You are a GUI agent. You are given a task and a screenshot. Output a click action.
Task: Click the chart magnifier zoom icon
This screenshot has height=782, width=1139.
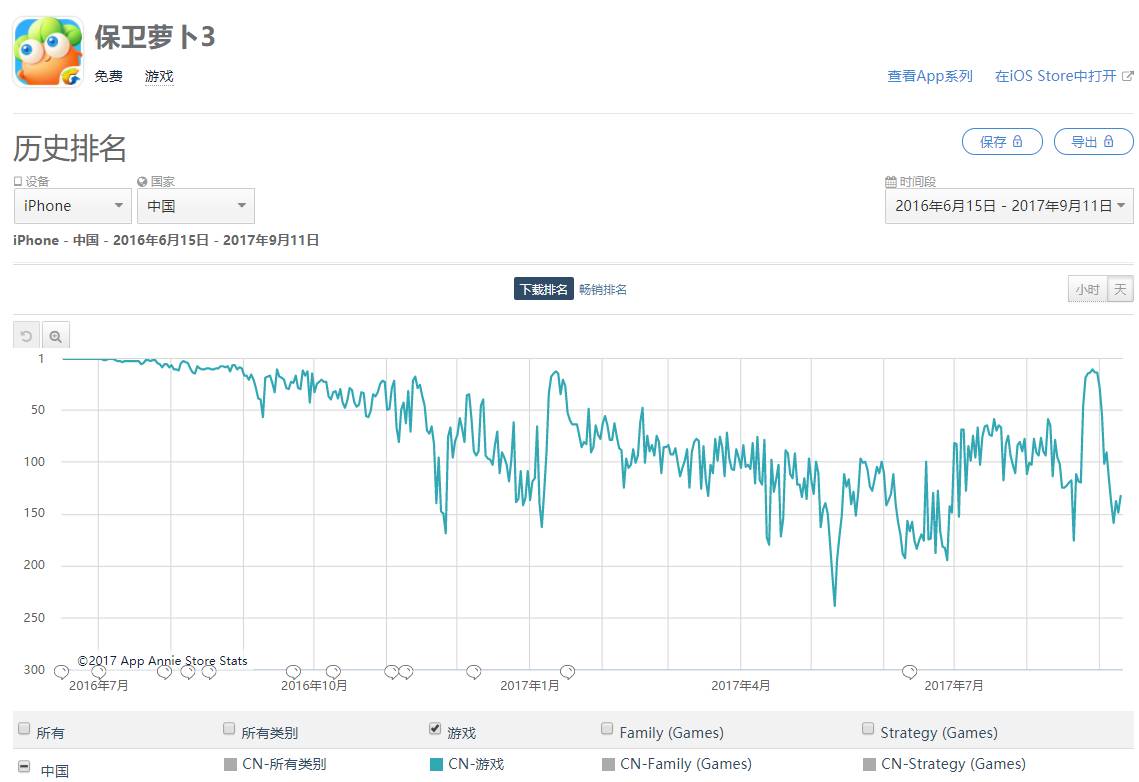[56, 336]
